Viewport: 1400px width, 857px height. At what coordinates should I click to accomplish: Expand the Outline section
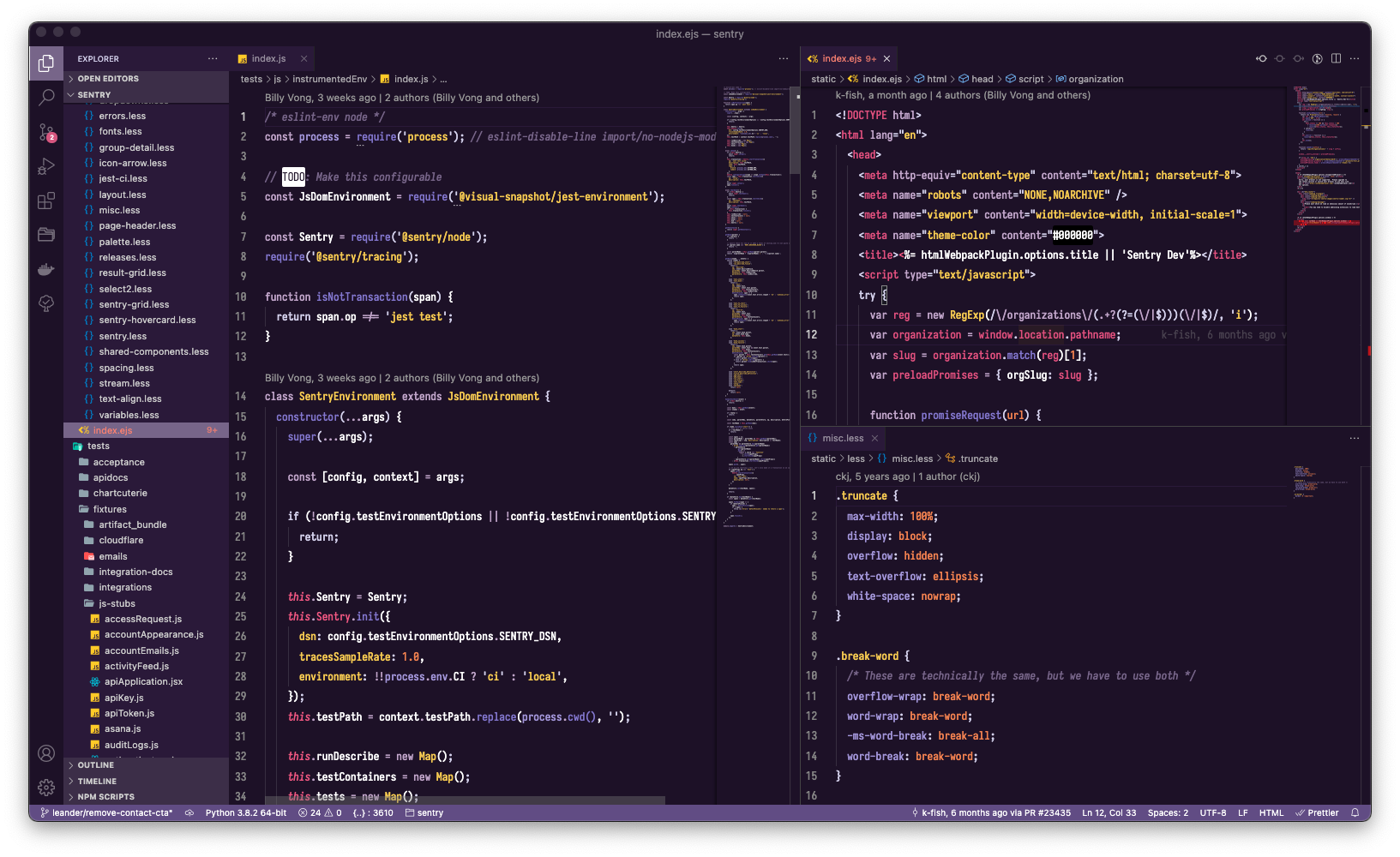(x=146, y=764)
